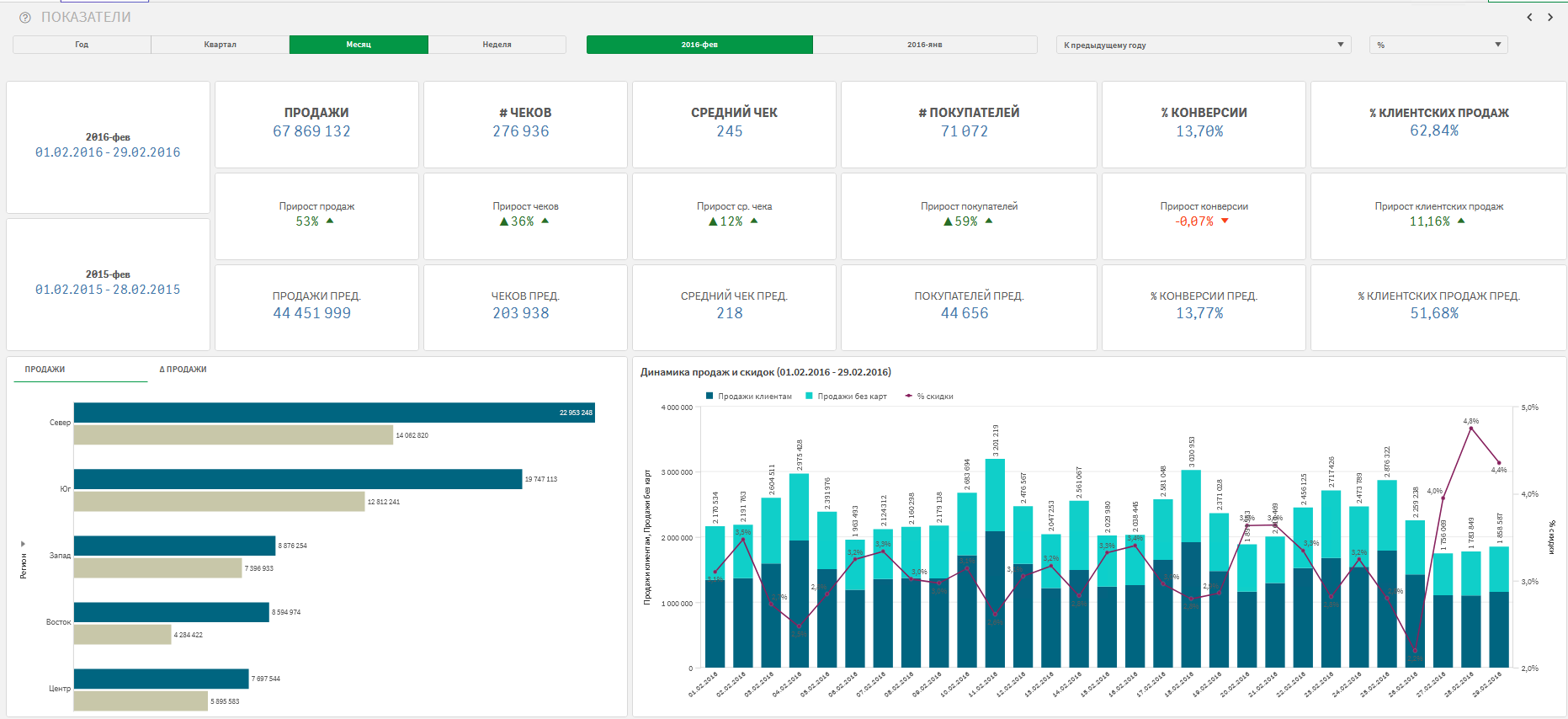
Task: Click the 2016-фев month button
Action: coord(699,45)
